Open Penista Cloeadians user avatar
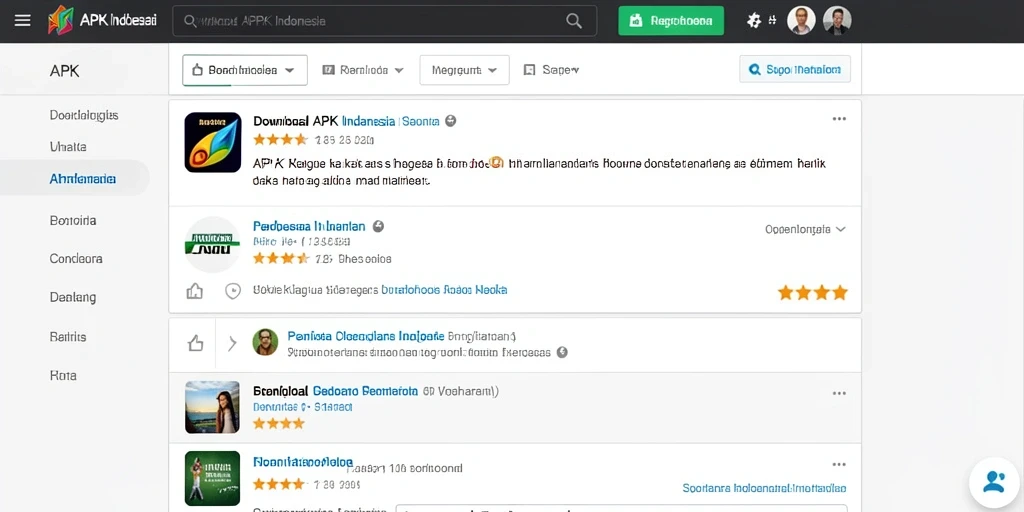Screen dimensions: 1024x512 [x=265, y=342]
